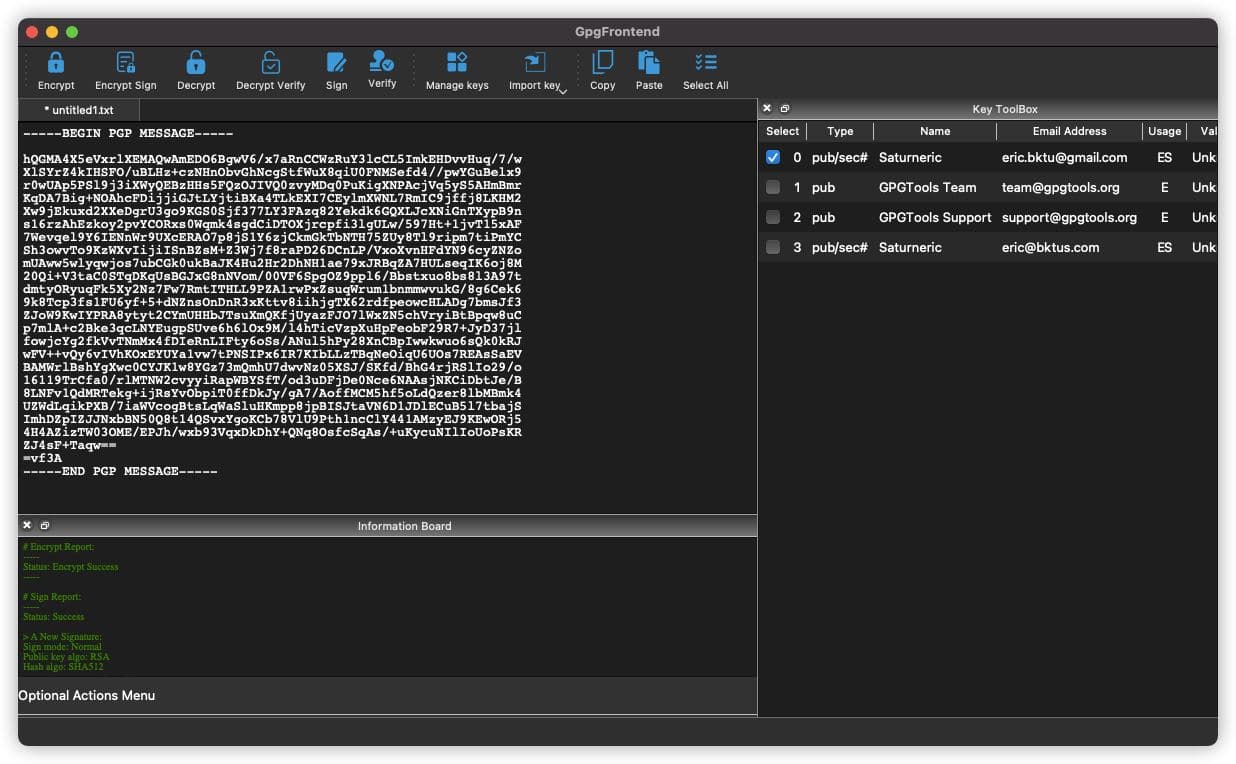Image resolution: width=1236 pixels, height=764 pixels.
Task: Float the Information Board panel
Action: pyautogui.click(x=45, y=525)
